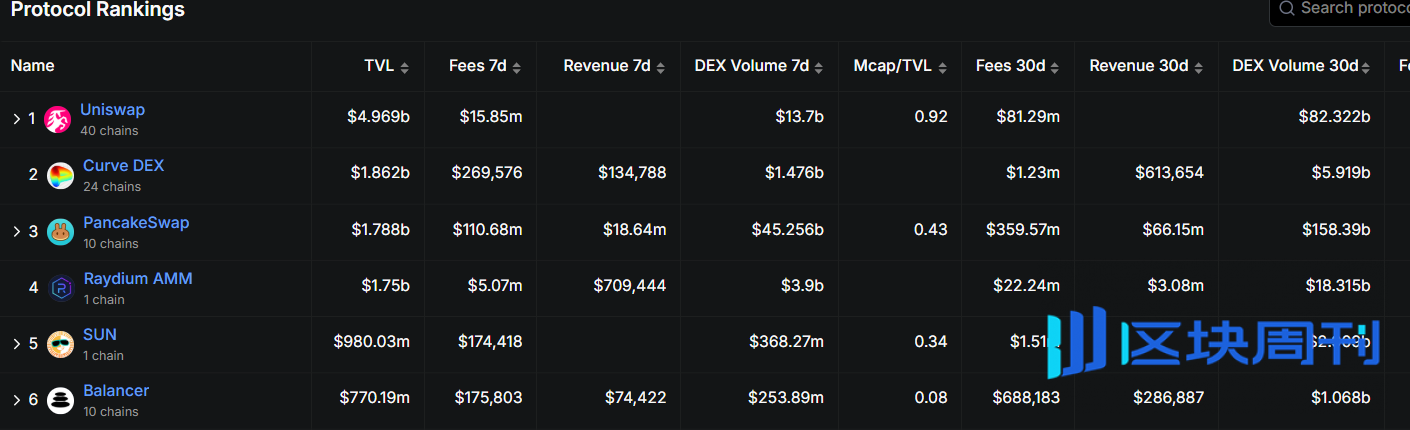Click Uniswap DEX Volume 30d $82.322b
Image resolution: width=1410 pixels, height=430 pixels.
1334,117
